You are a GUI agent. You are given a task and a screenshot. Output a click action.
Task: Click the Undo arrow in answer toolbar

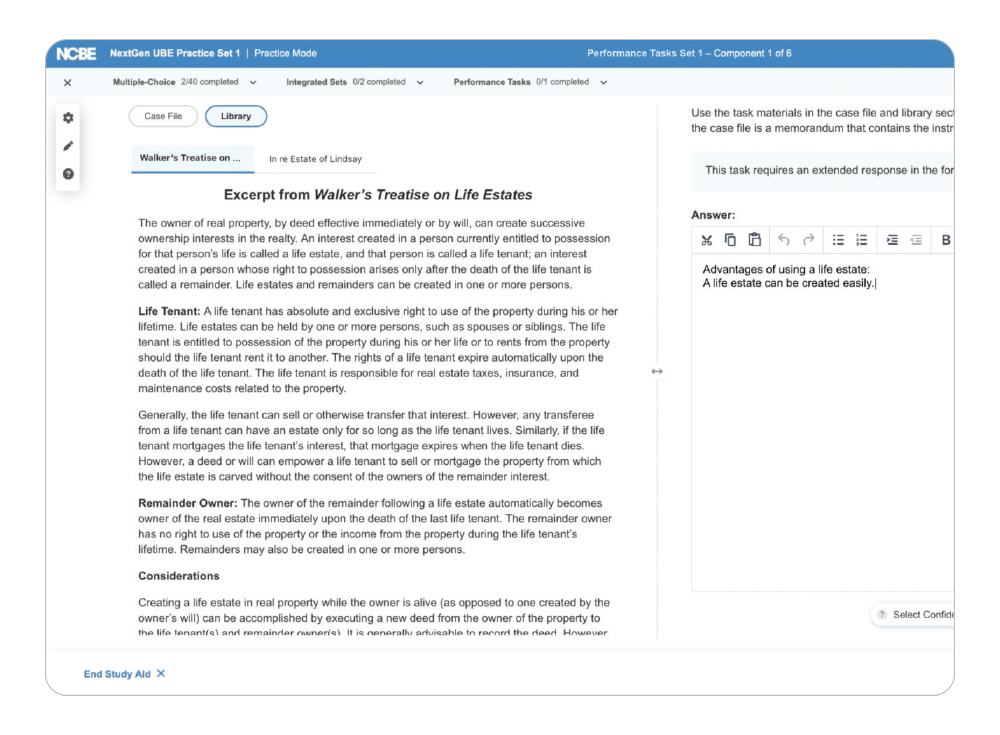pos(784,240)
